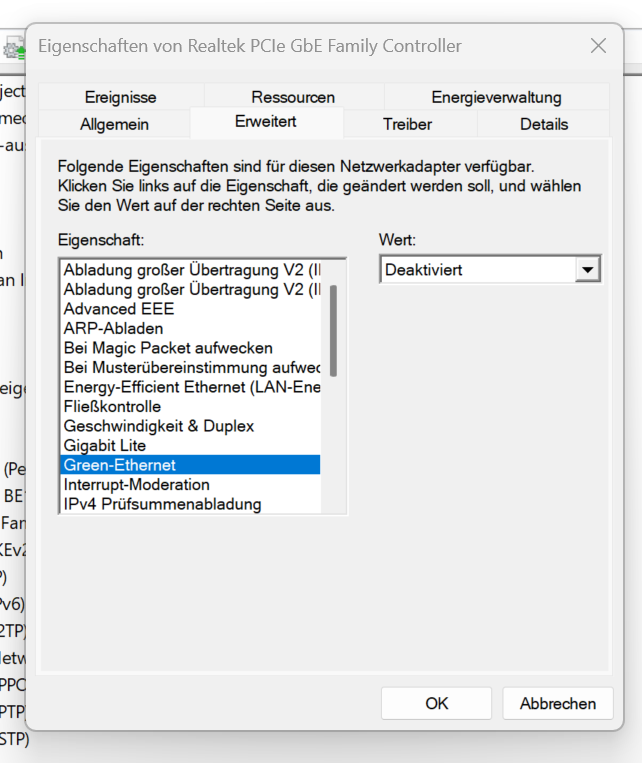This screenshot has width=642, height=763.
Task: Select Energy-Efficient Ethernet property
Action: click(x=191, y=387)
